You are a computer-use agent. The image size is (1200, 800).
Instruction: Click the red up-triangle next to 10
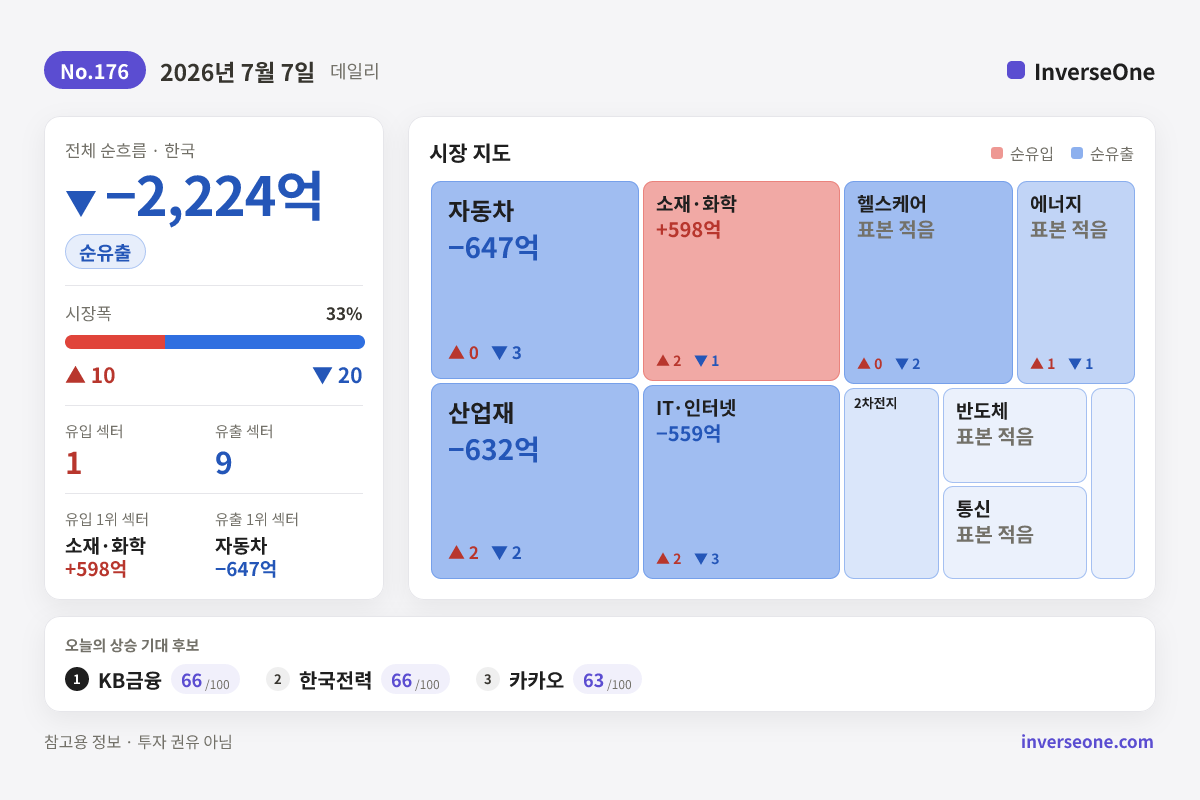point(76,374)
